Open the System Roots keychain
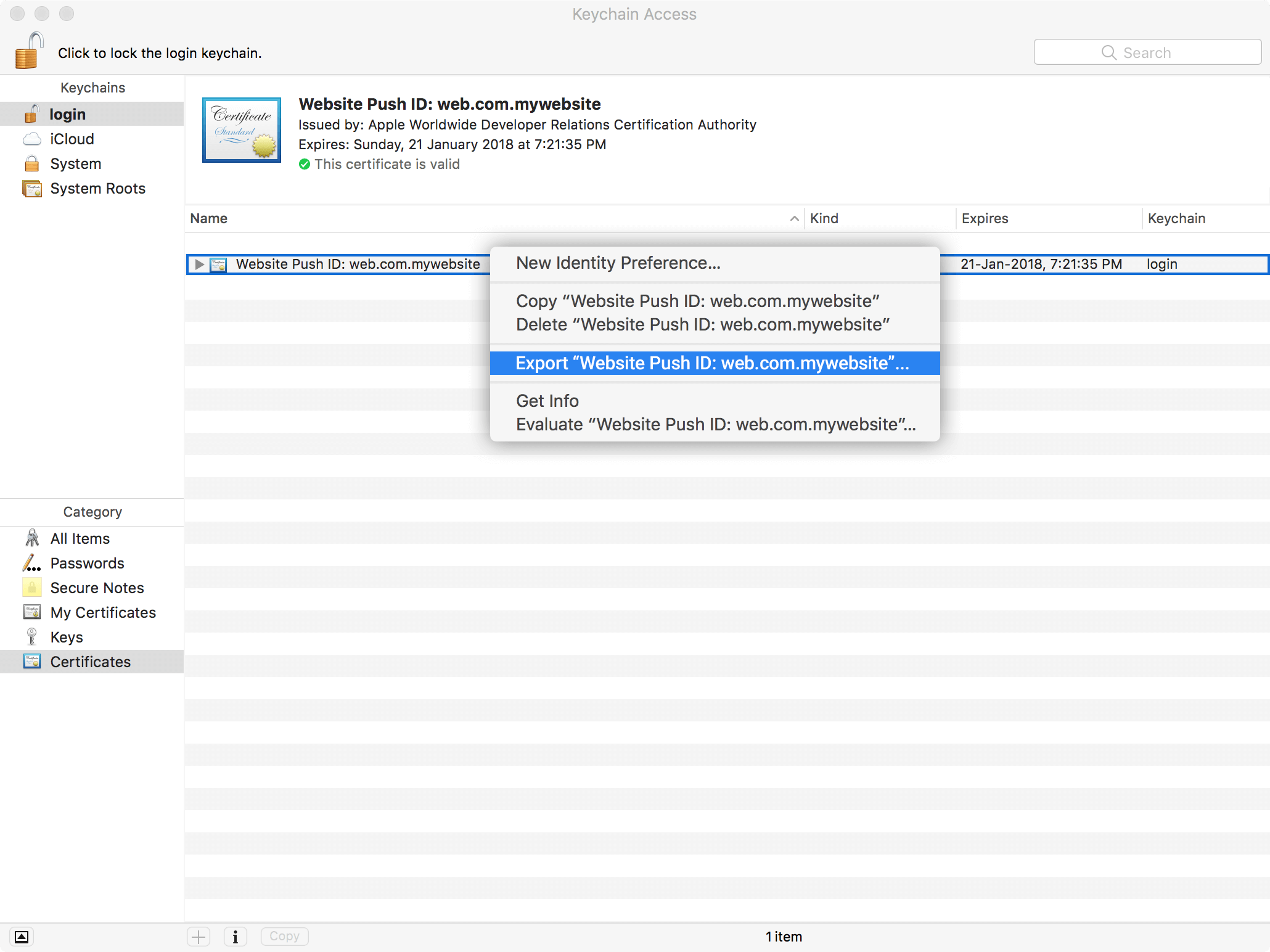The height and width of the screenshot is (952, 1270). pos(97,189)
